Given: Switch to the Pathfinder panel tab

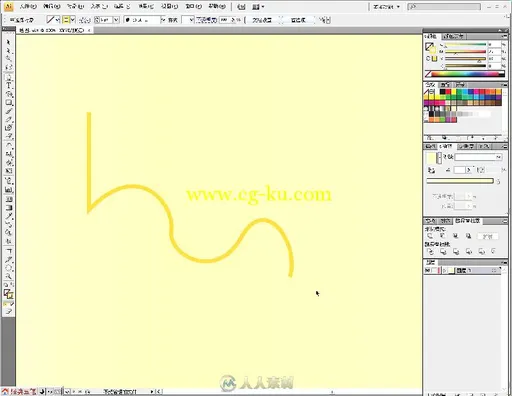Looking at the screenshot, I should [x=468, y=221].
